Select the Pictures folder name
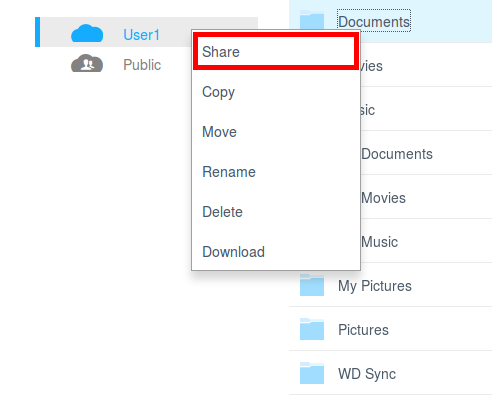This screenshot has width=492, height=414. tap(363, 330)
